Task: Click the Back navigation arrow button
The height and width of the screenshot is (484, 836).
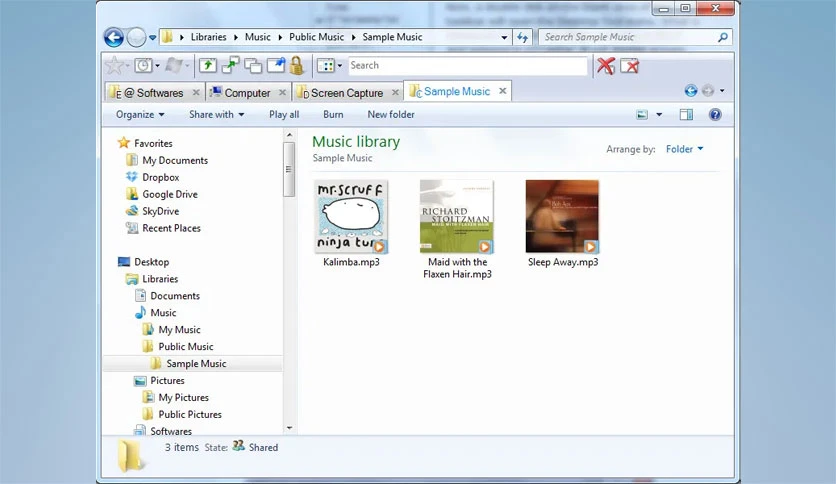Action: tap(114, 37)
